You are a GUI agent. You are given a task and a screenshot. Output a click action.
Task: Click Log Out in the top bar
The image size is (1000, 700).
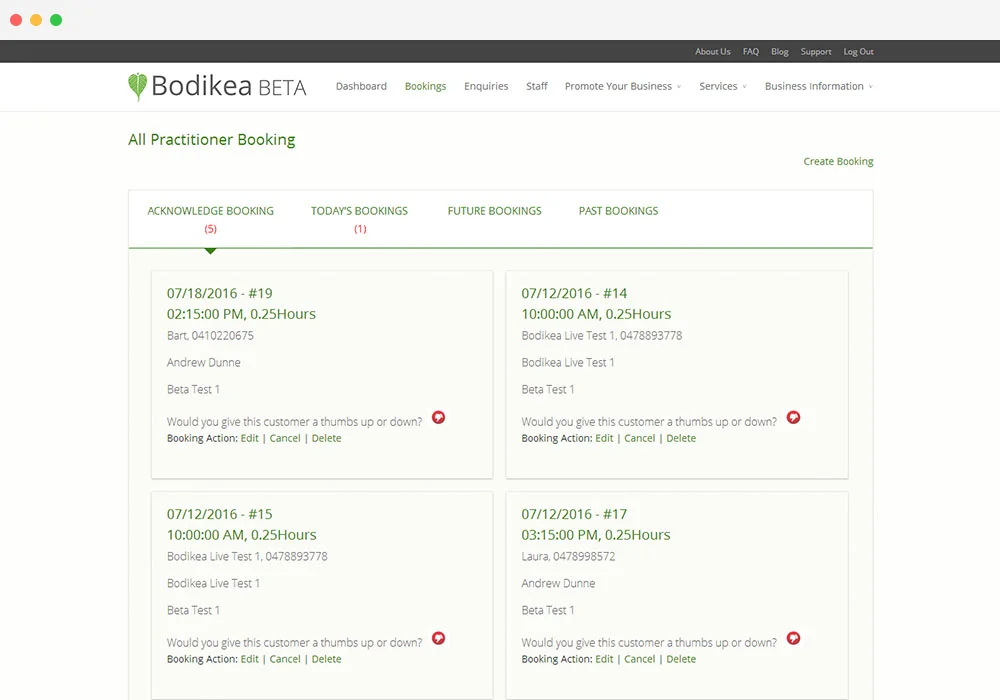click(x=858, y=51)
